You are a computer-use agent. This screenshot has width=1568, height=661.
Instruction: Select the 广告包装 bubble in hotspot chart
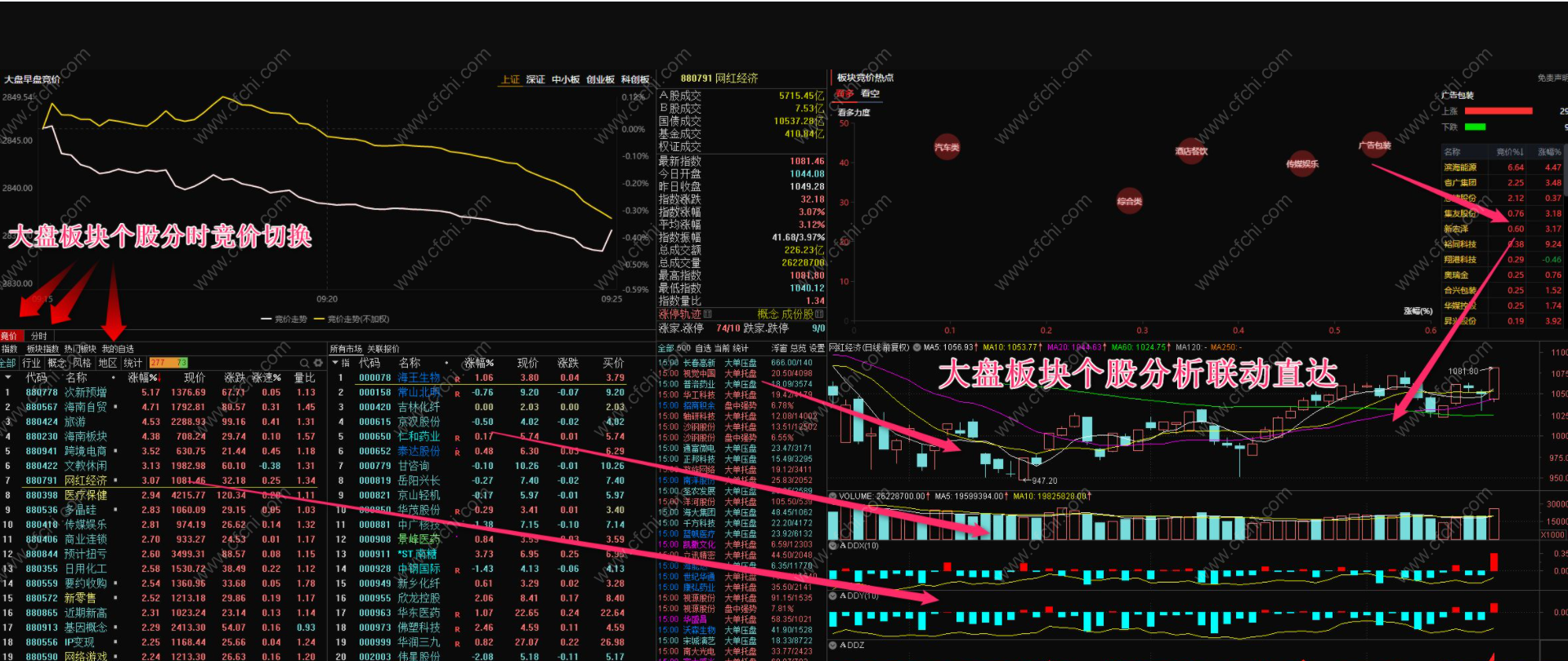tap(1374, 145)
